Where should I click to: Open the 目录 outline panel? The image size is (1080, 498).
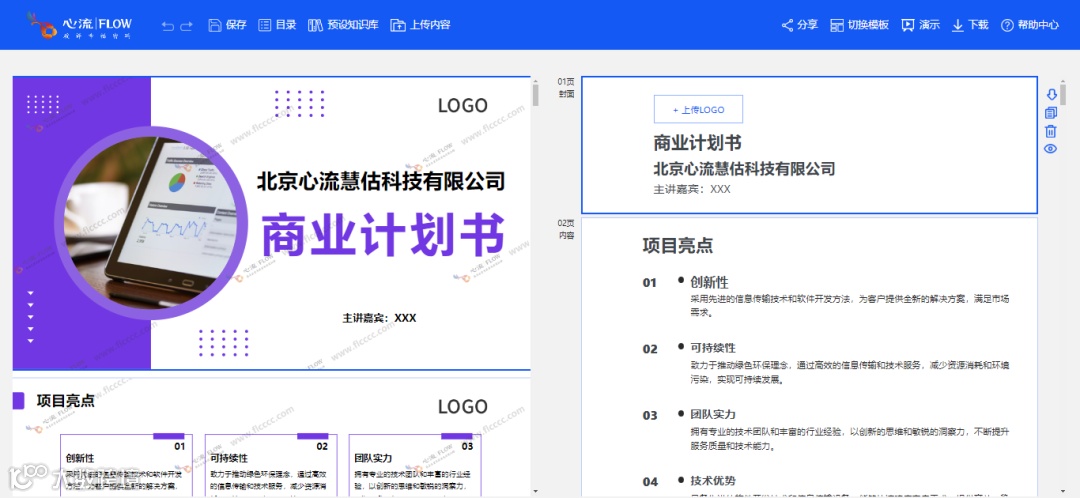pyautogui.click(x=277, y=25)
